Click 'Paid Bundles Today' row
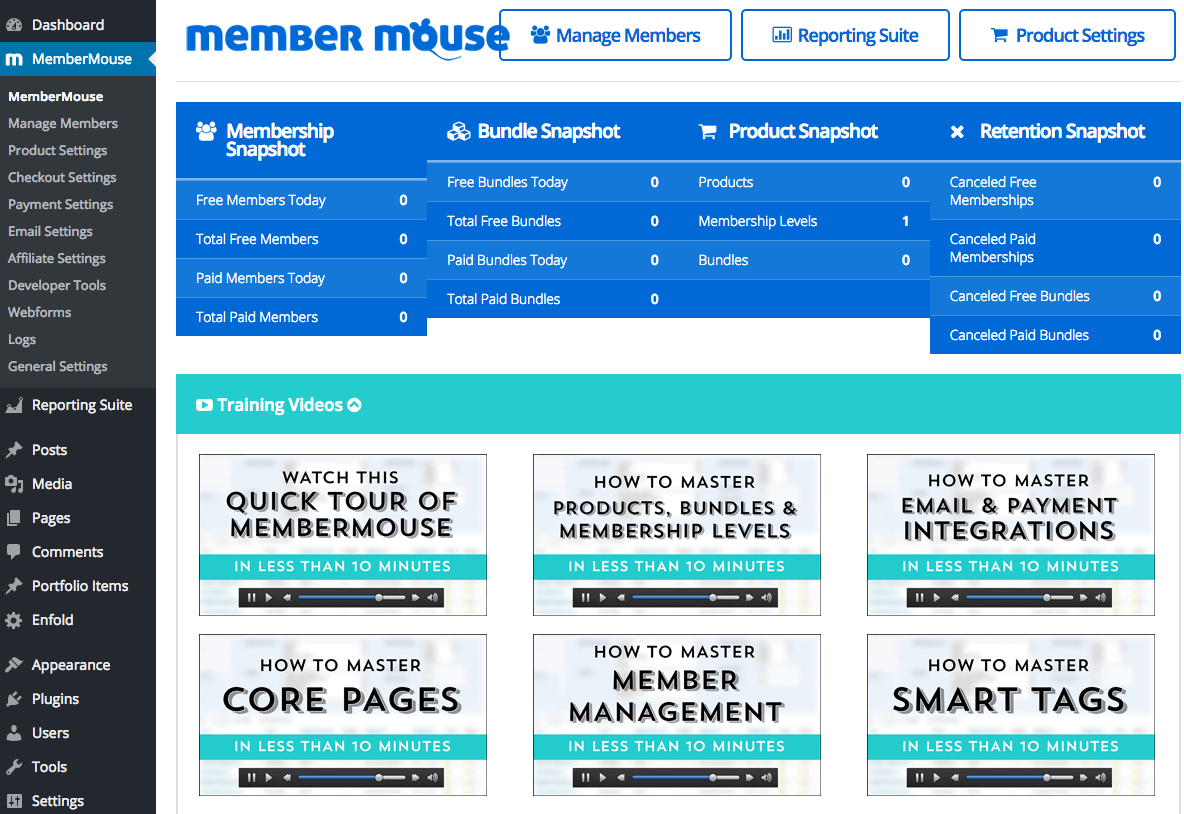 [553, 261]
